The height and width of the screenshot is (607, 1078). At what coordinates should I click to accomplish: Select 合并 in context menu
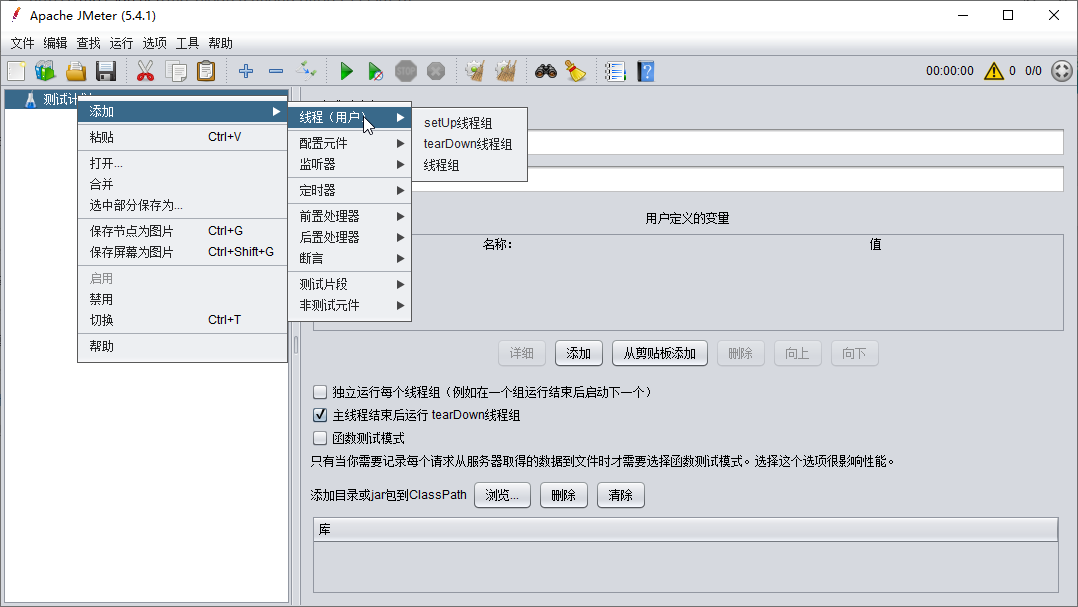[x=183, y=184]
